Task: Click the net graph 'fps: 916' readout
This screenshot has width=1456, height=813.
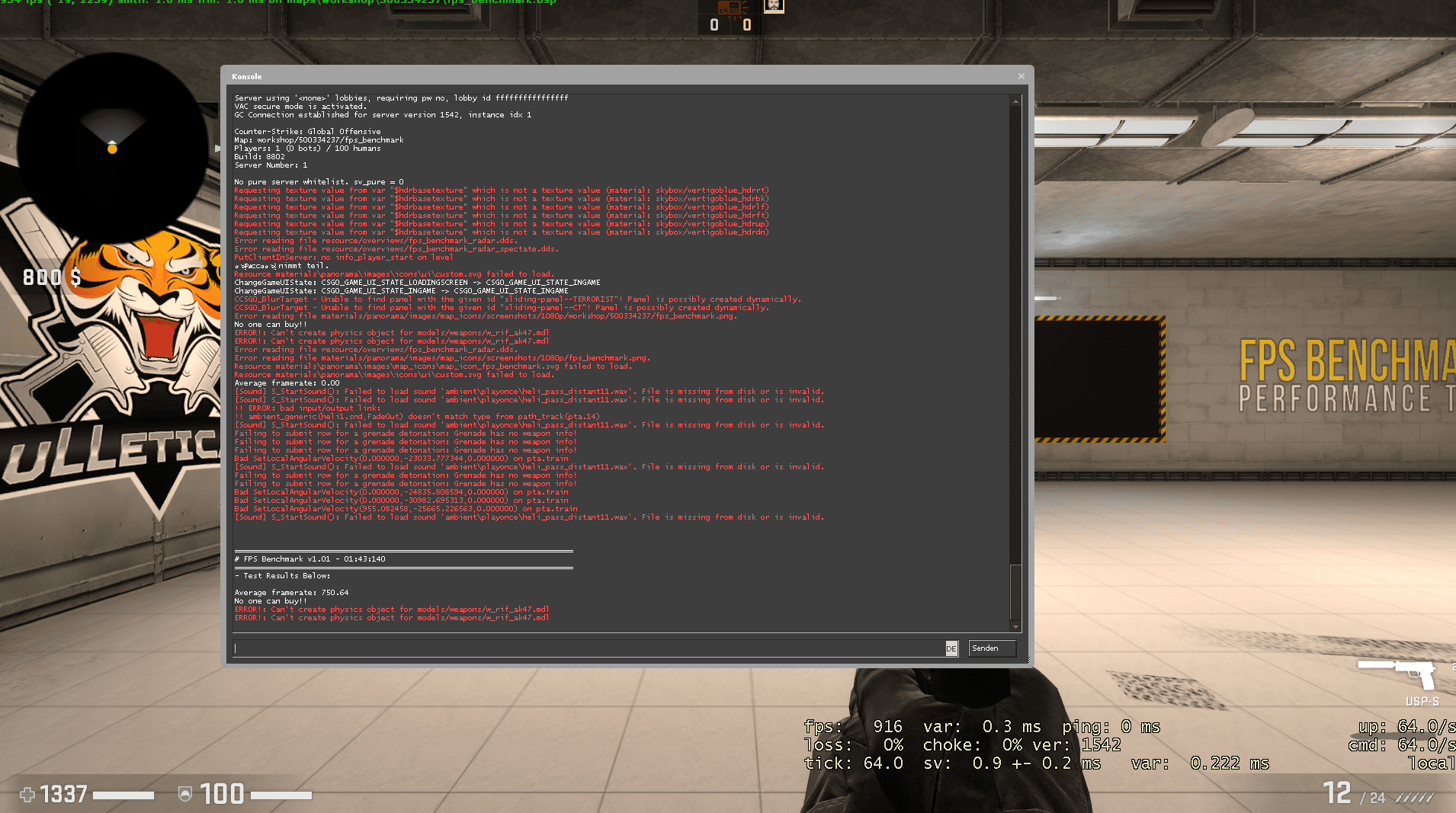Action: (x=853, y=727)
